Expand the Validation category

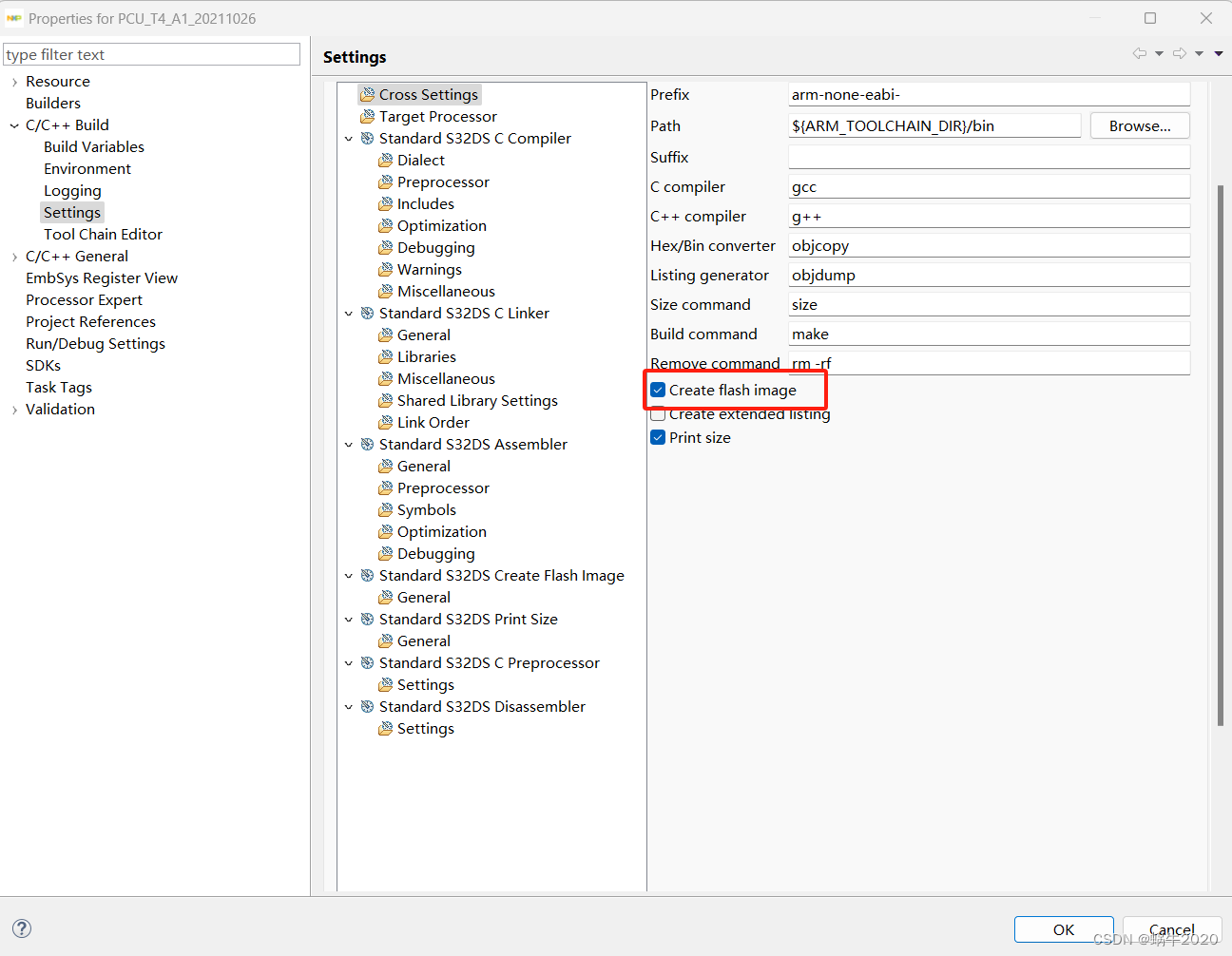[14, 410]
